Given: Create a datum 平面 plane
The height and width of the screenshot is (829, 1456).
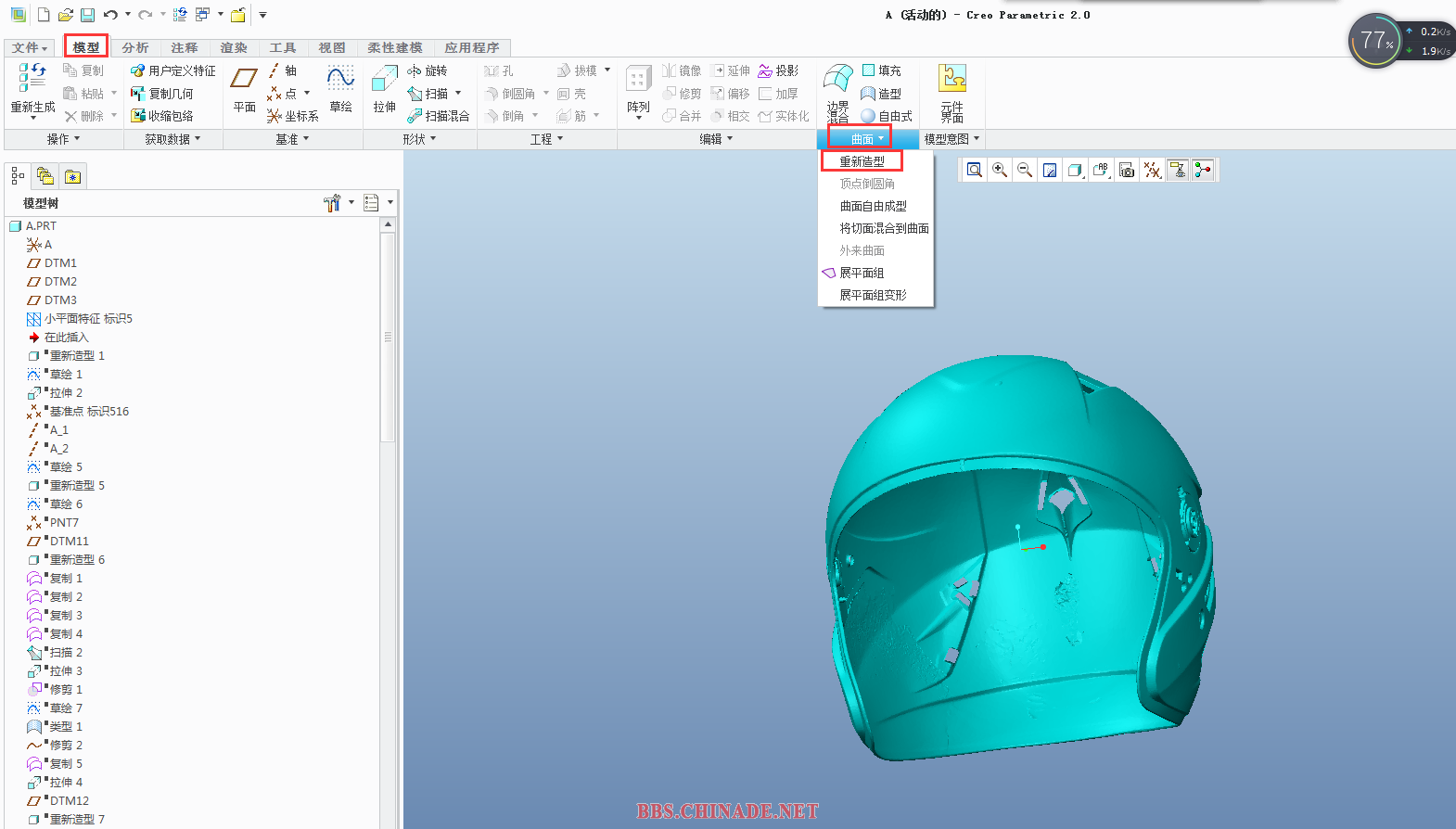Looking at the screenshot, I should [x=245, y=90].
